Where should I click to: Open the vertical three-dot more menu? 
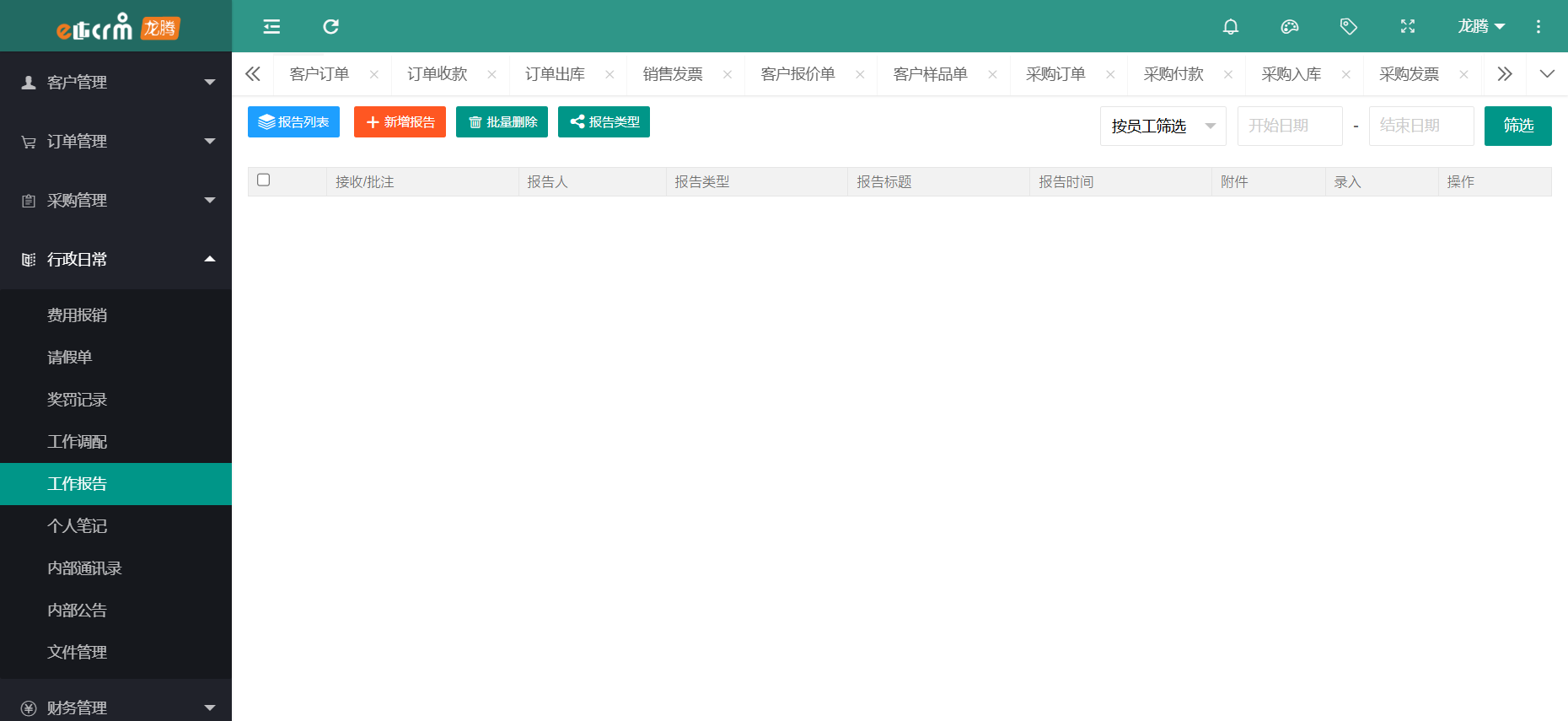coord(1538,27)
